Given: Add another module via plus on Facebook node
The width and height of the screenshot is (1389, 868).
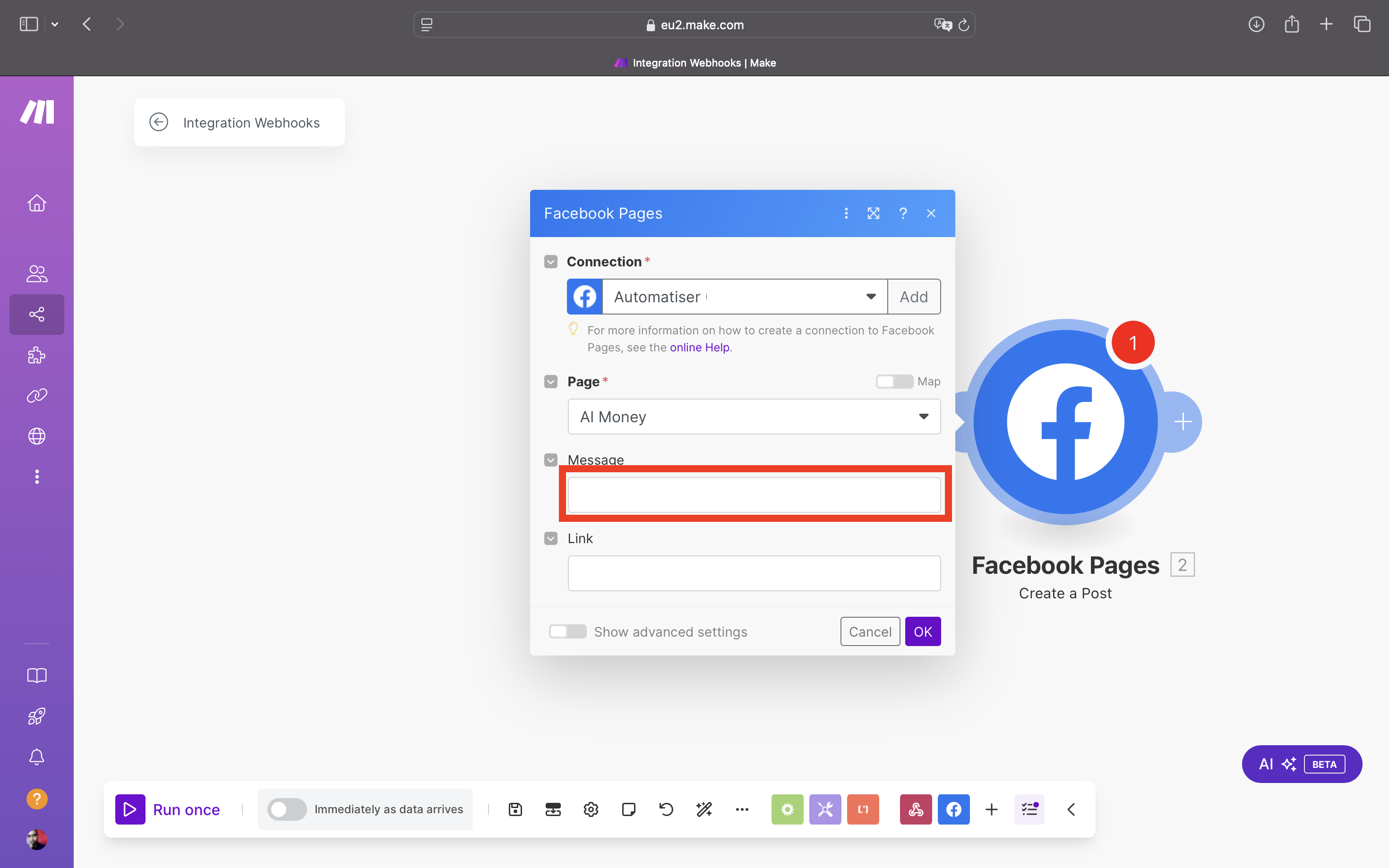Looking at the screenshot, I should click(1183, 422).
